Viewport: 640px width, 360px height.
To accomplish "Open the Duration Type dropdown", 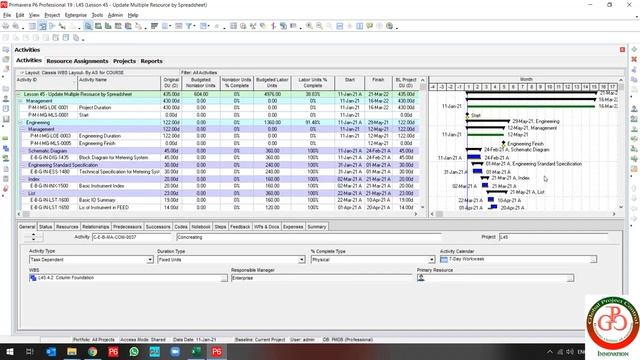I will click(302, 260).
